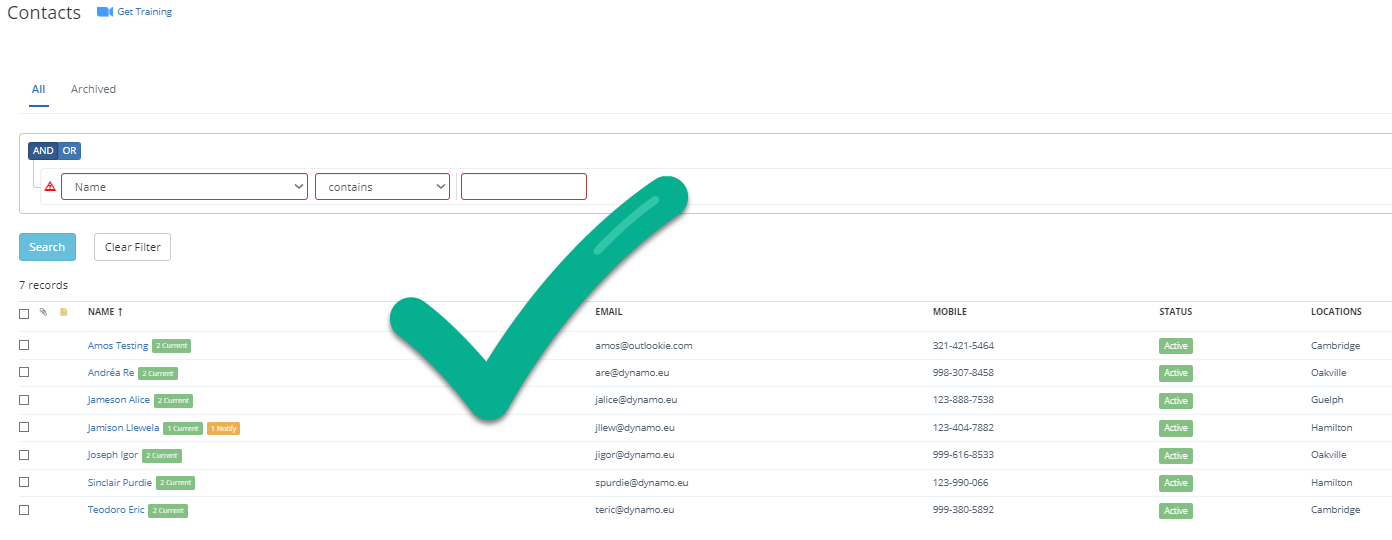Open Amos Testing contact link

coord(118,346)
